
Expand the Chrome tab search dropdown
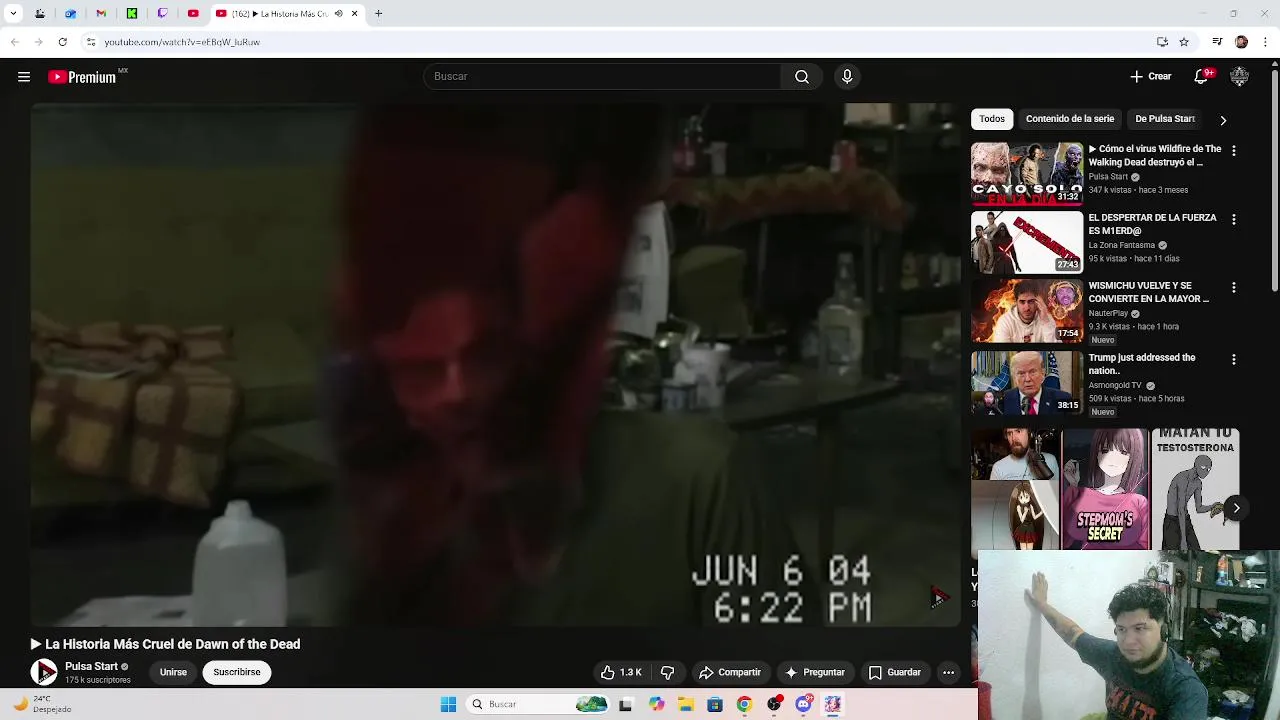click(13, 14)
